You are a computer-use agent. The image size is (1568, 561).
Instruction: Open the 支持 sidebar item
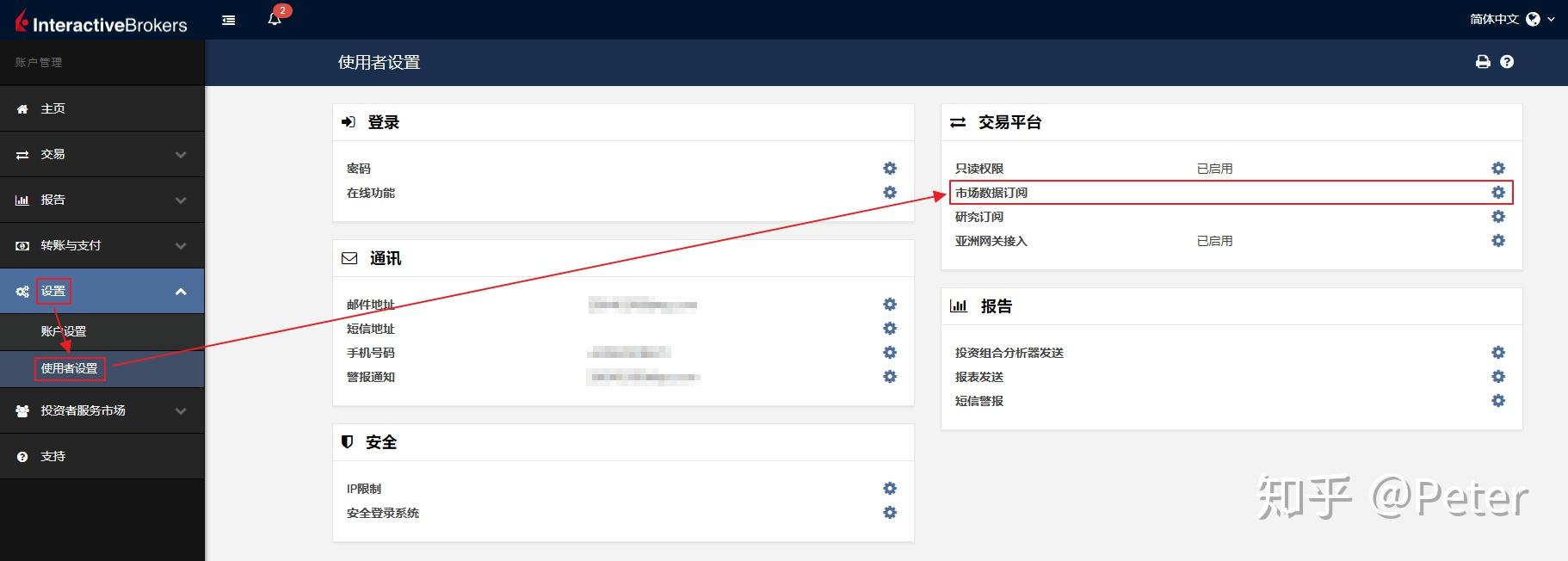[102, 456]
